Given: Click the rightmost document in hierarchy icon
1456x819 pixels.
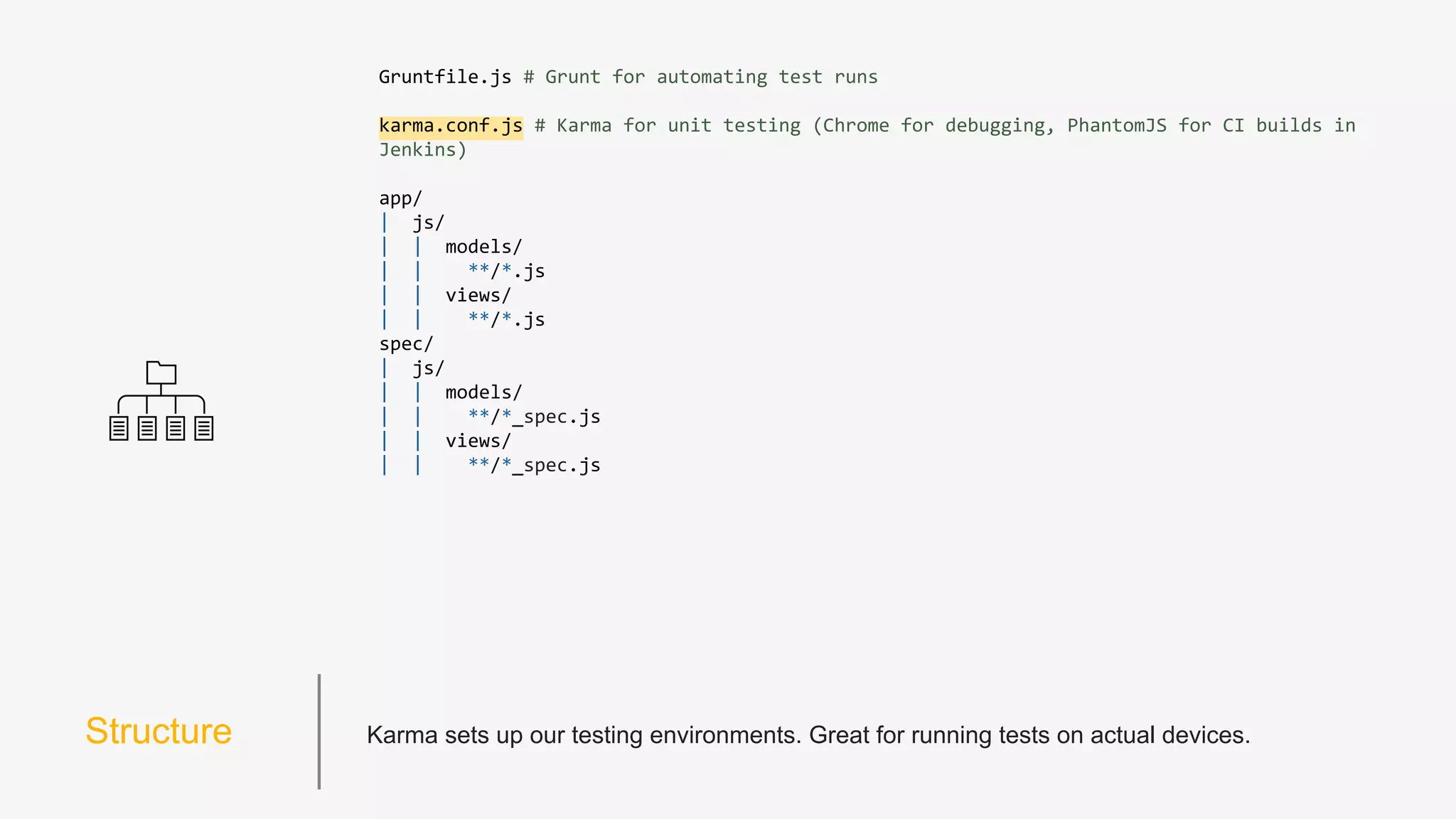Looking at the screenshot, I should (204, 428).
